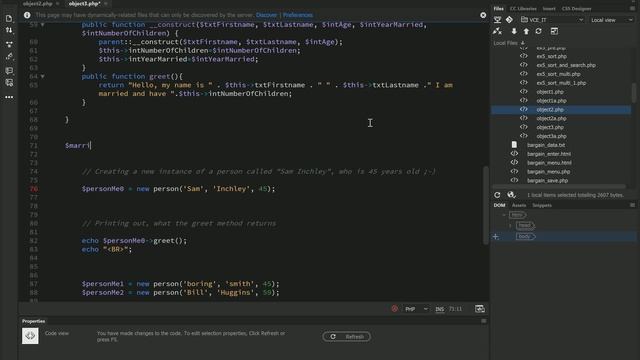Screen dimensions: 640x360
Task: Click the plus add-element icon beside body
Action: point(496,237)
